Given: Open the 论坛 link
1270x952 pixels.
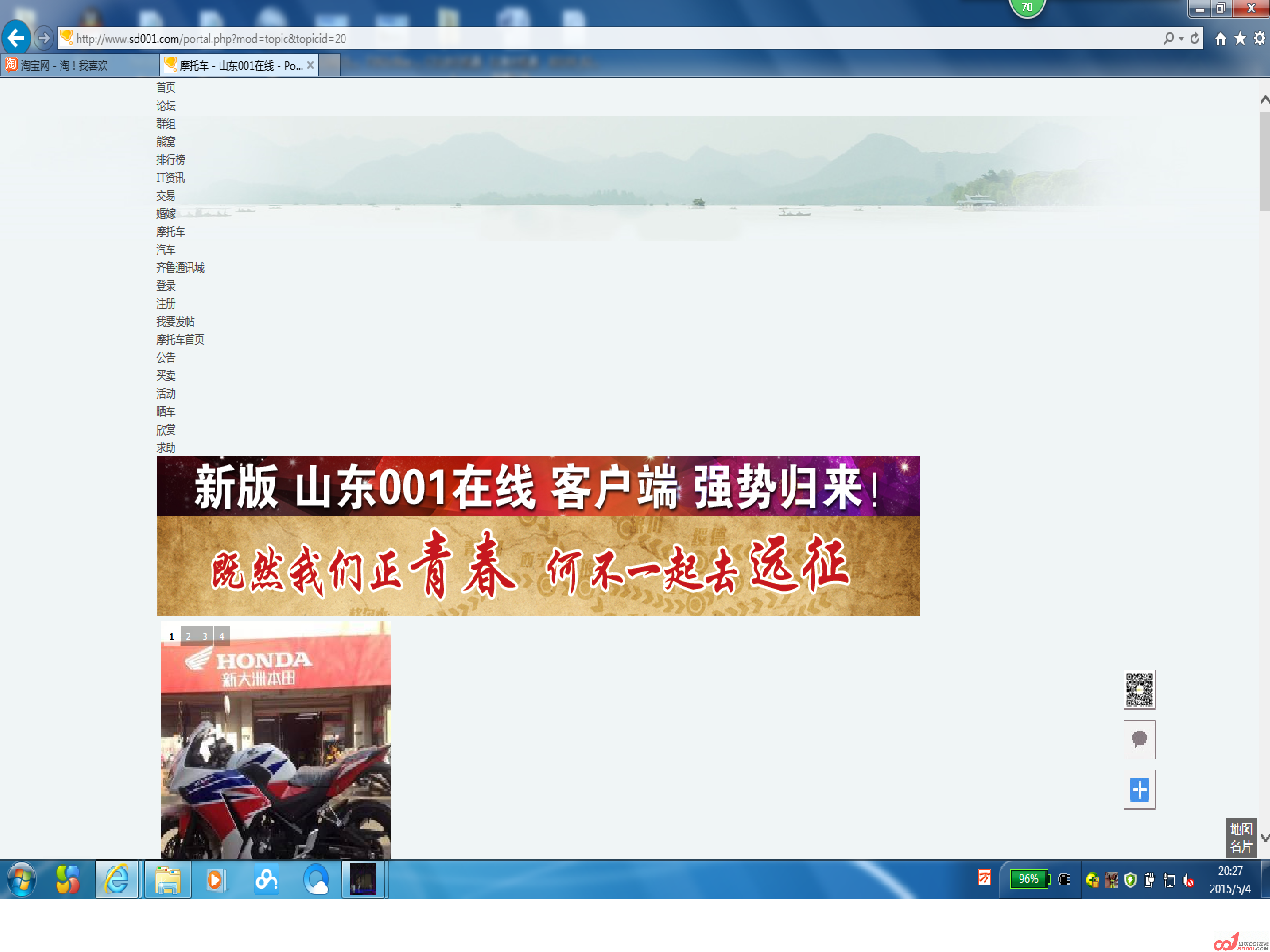Looking at the screenshot, I should [166, 106].
